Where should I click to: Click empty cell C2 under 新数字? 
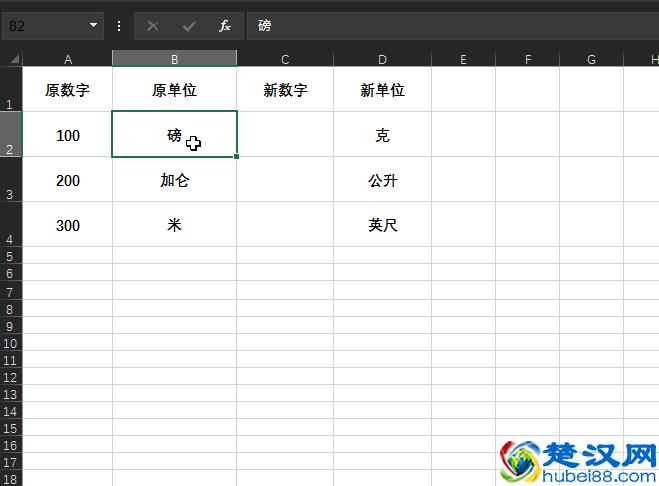[x=285, y=135]
